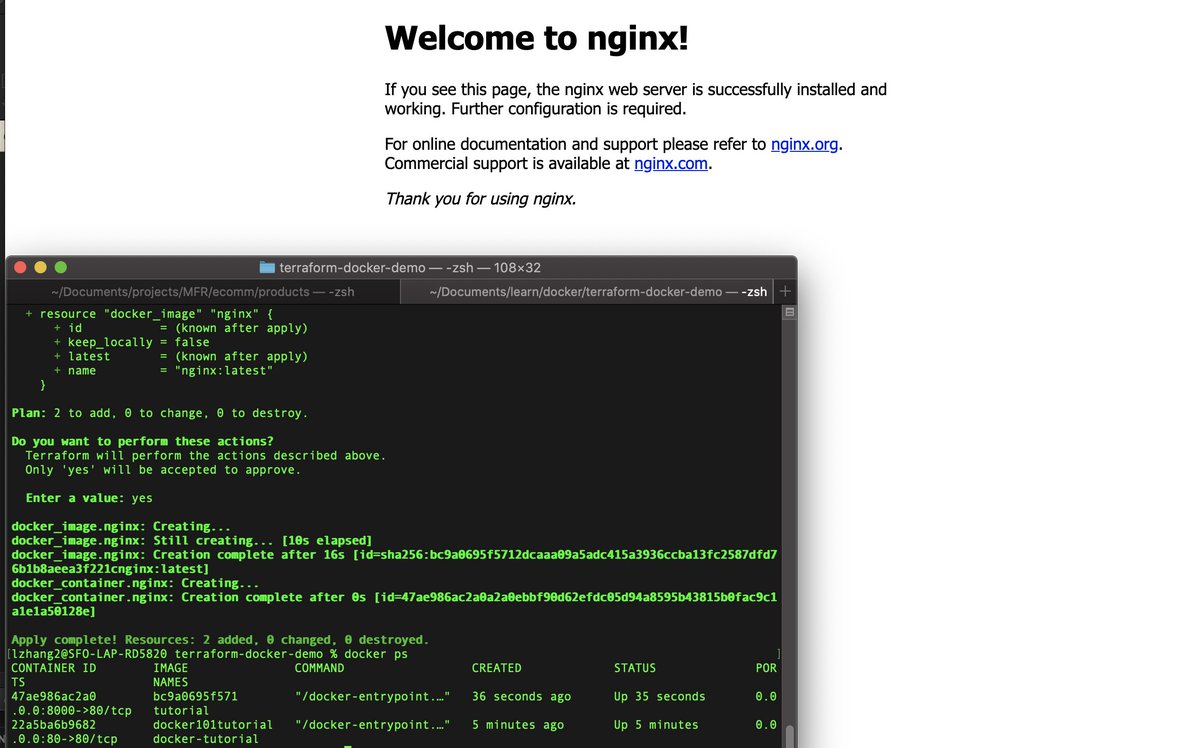Open the nginx.com commercial support link
The image size is (1200, 748).
(671, 163)
